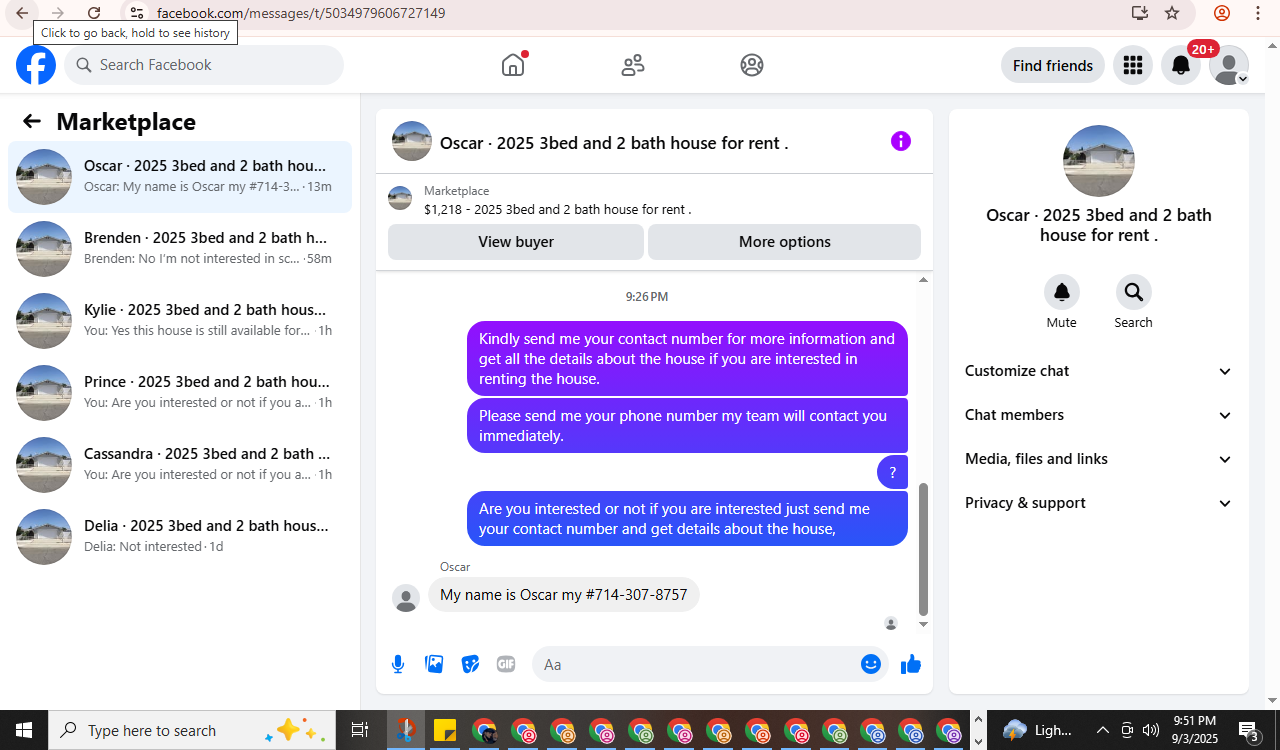Expand Media, files and links section
The height and width of the screenshot is (750, 1280).
[x=1099, y=459]
